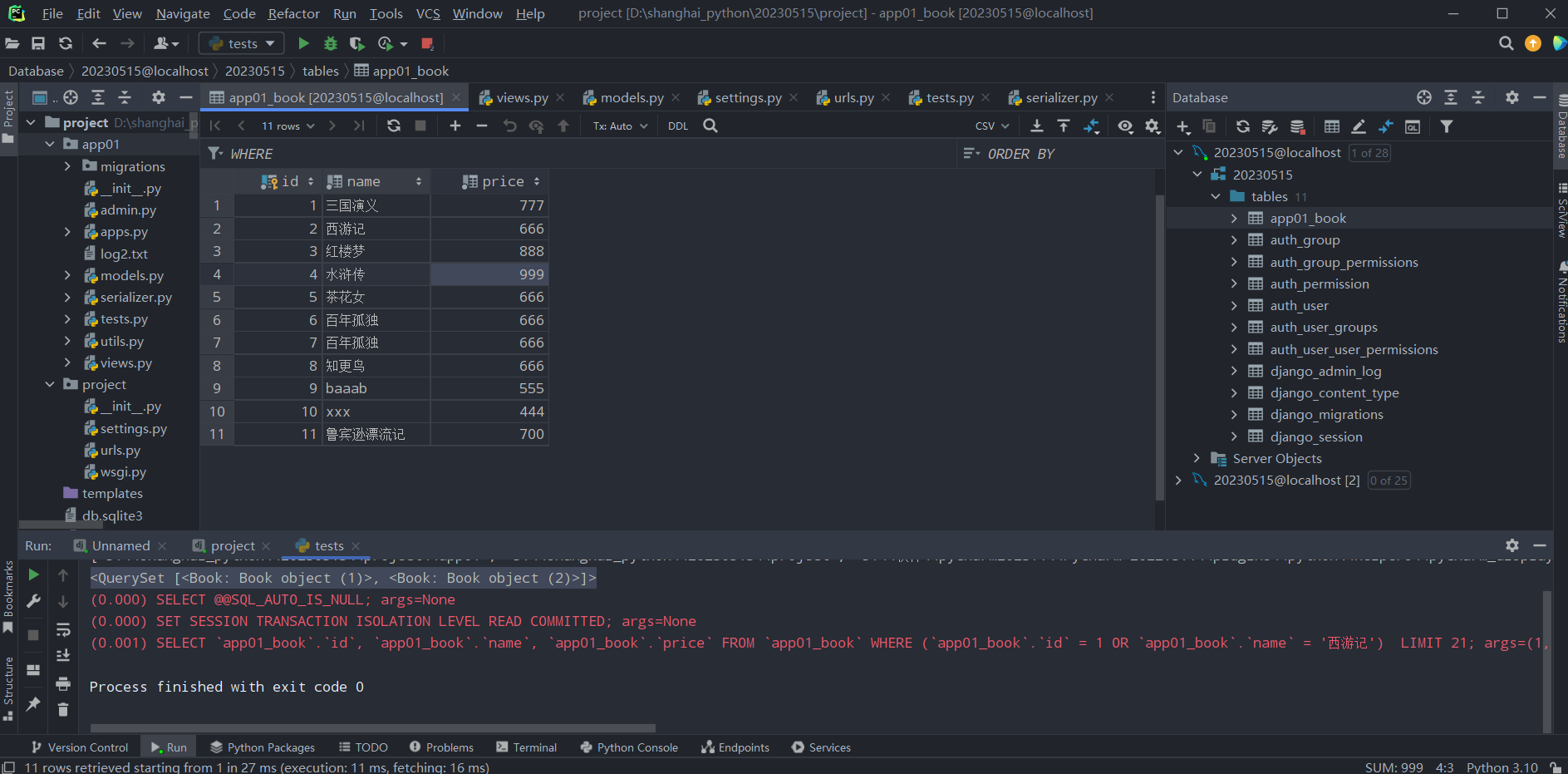Click the Debug bug icon in main toolbar
The image size is (1568, 774).
coord(330,43)
